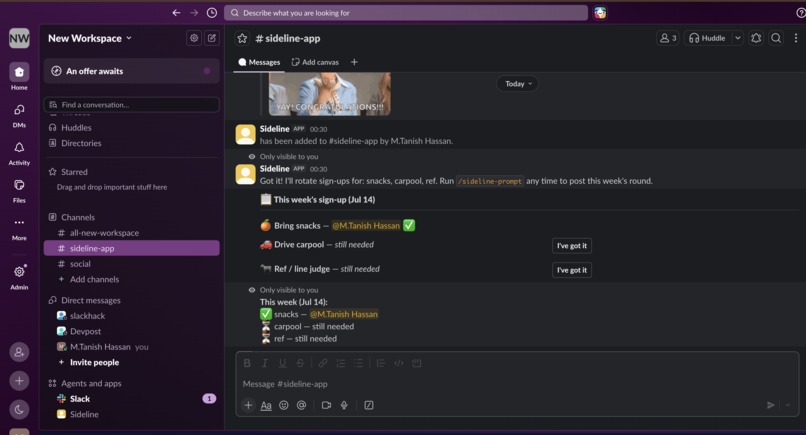Image resolution: width=806 pixels, height=435 pixels.
Task: Collapse the Channels section
Action: click(78, 217)
